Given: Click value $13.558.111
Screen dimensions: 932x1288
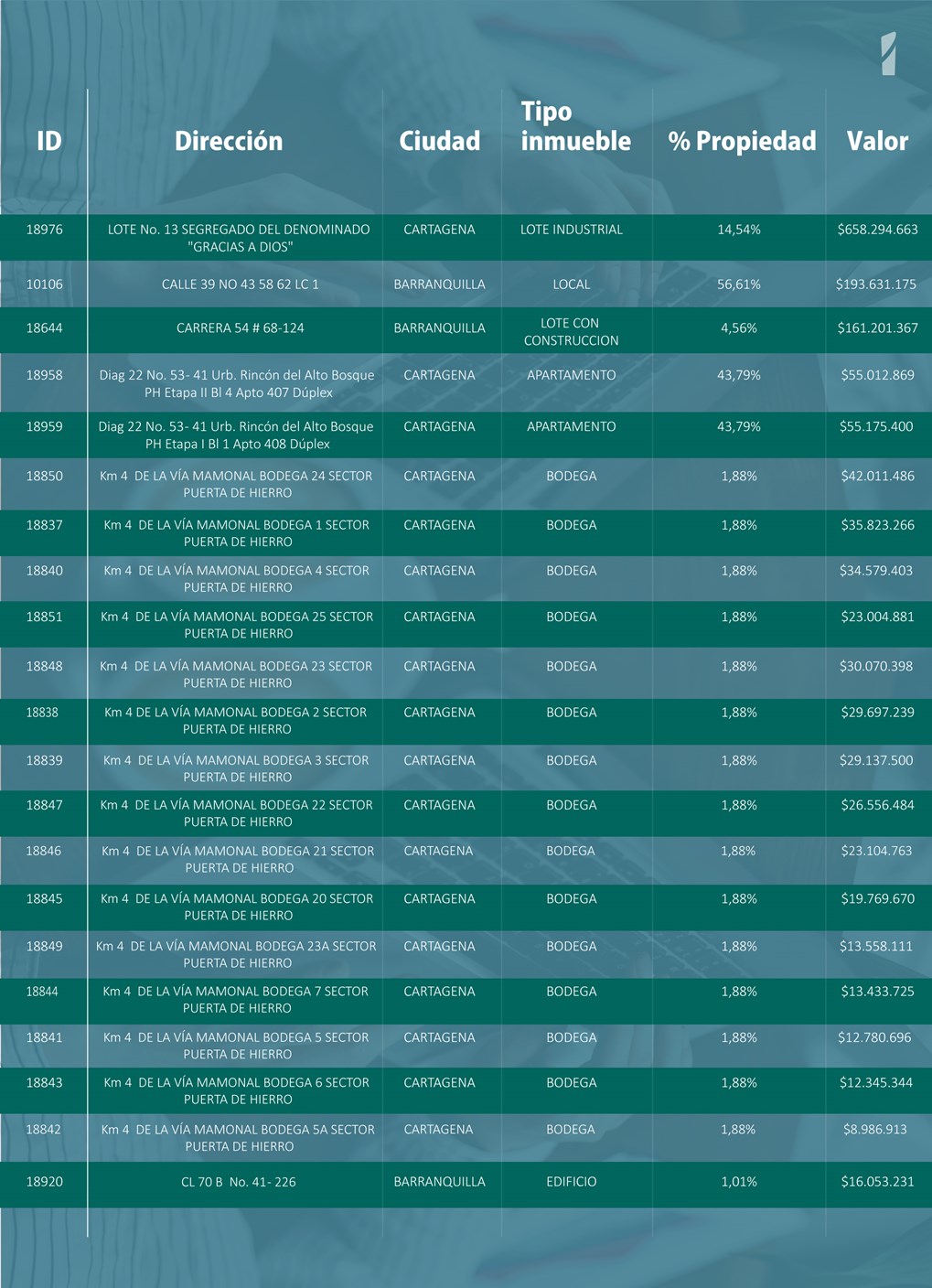Looking at the screenshot, I should click(x=876, y=946).
